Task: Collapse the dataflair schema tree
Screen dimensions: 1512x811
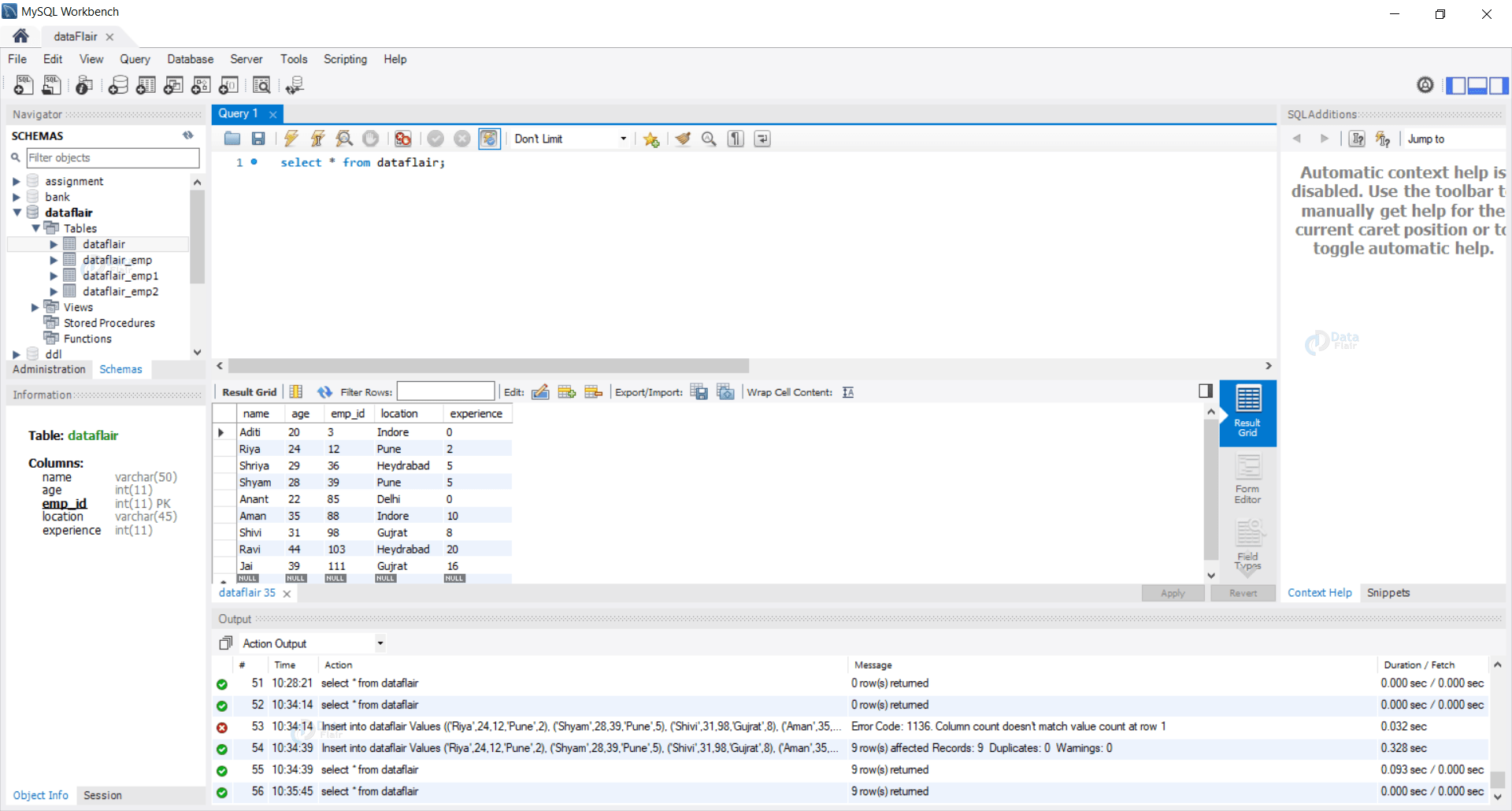Action: point(17,213)
